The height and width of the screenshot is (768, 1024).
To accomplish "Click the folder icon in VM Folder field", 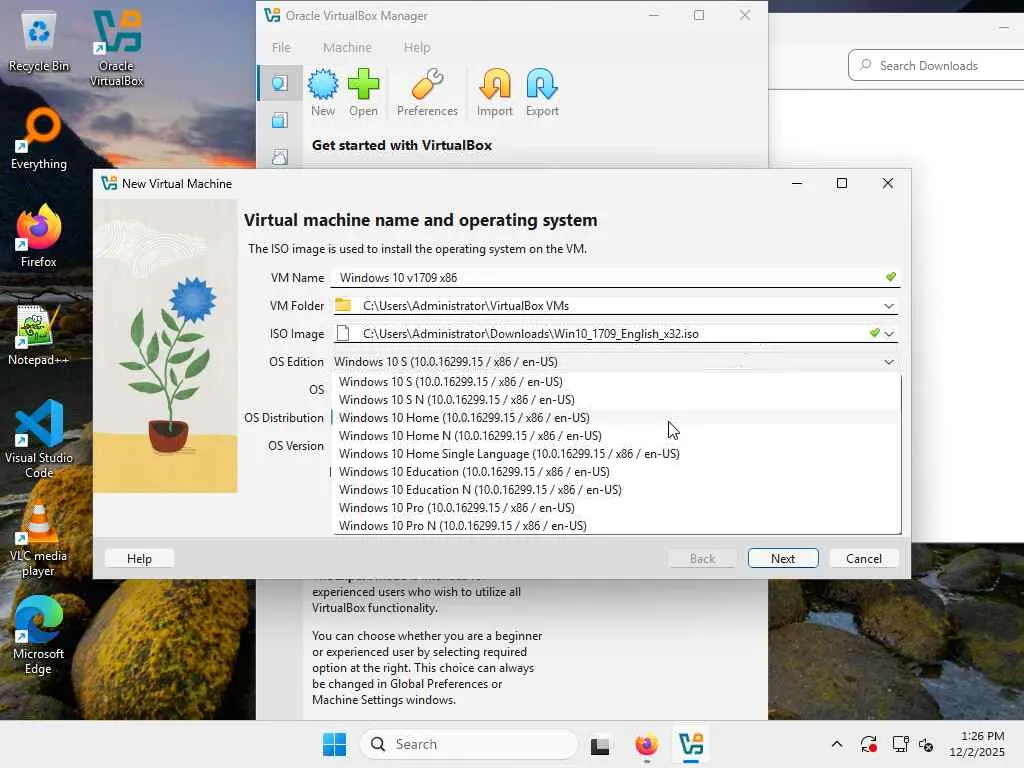I will coord(343,305).
